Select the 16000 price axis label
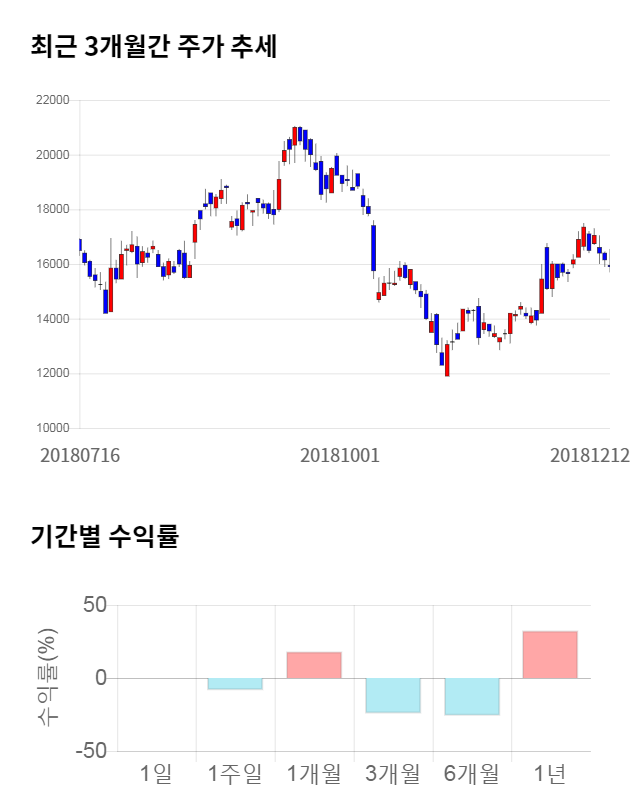Viewport: 640px width, 810px height. [52, 264]
